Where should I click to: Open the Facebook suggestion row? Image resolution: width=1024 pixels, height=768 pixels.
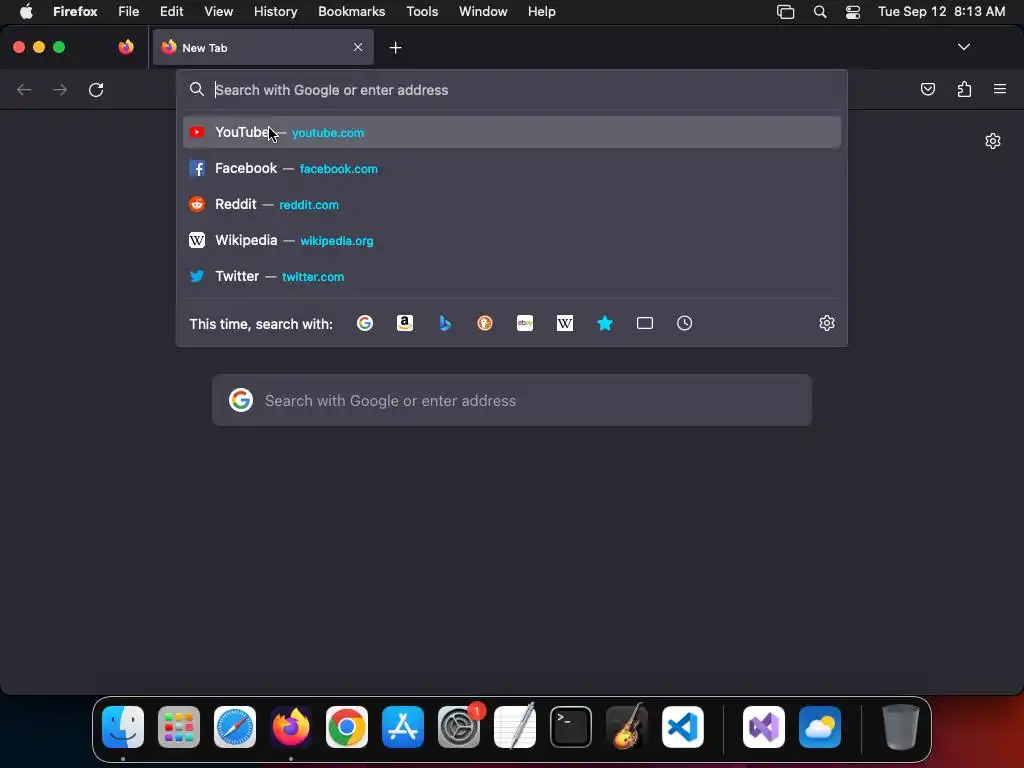(x=512, y=168)
